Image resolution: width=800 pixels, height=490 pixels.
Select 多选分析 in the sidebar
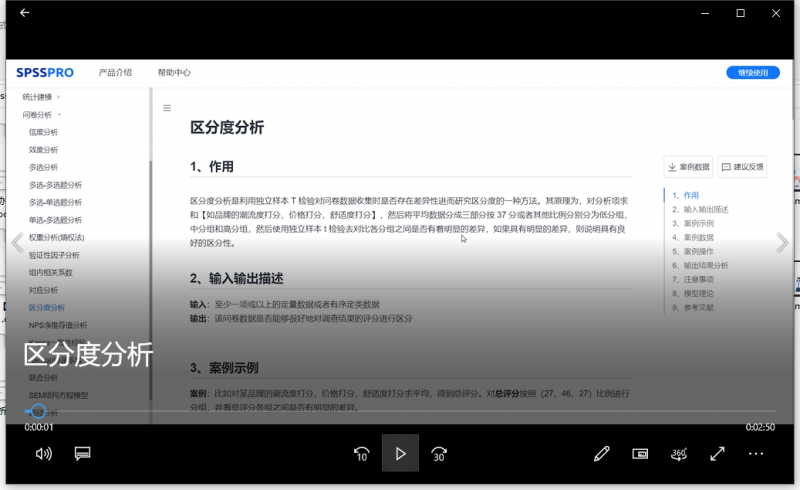pyautogui.click(x=43, y=167)
